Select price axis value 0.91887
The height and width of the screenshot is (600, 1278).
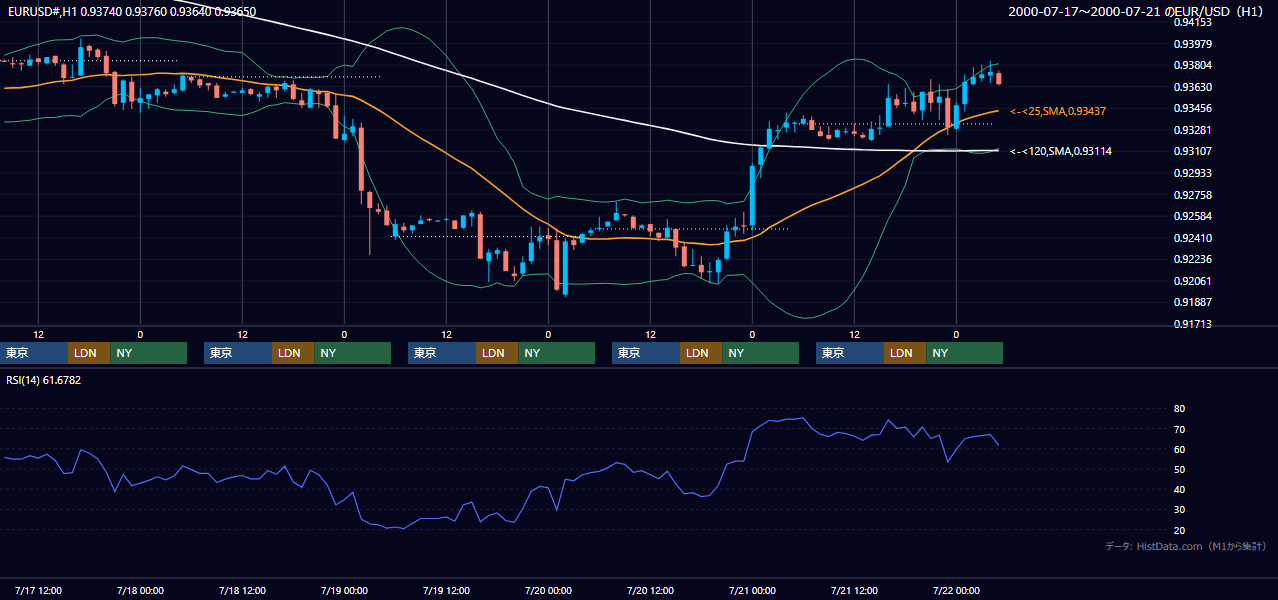coord(1193,302)
